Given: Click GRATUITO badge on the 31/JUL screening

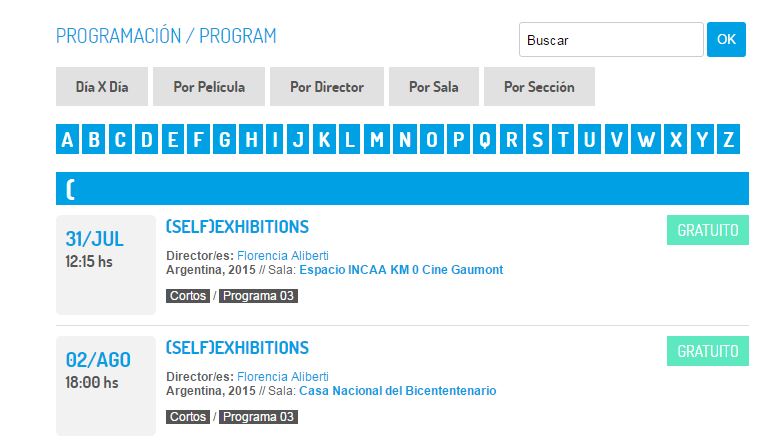Looking at the screenshot, I should tap(707, 230).
